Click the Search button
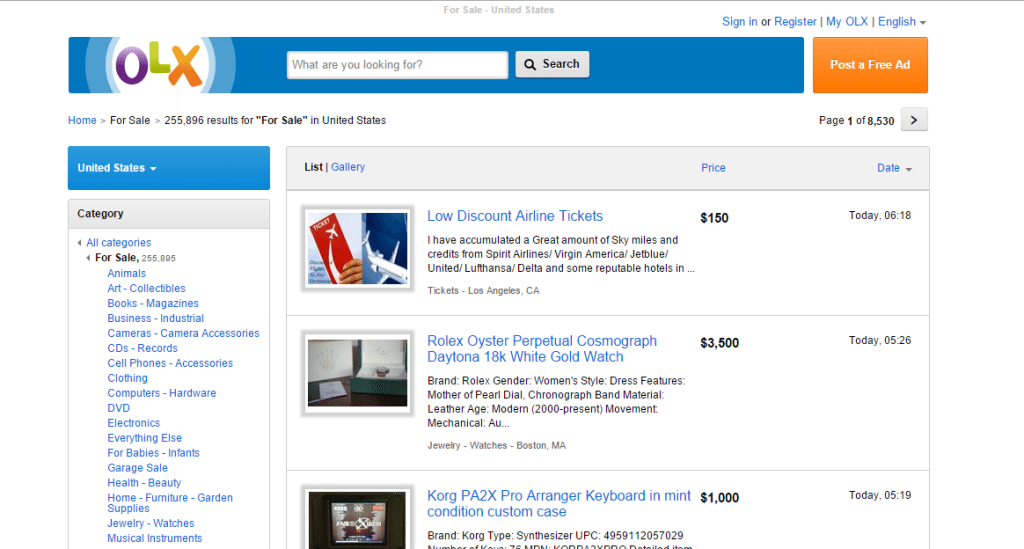This screenshot has width=1024, height=549. coord(552,64)
